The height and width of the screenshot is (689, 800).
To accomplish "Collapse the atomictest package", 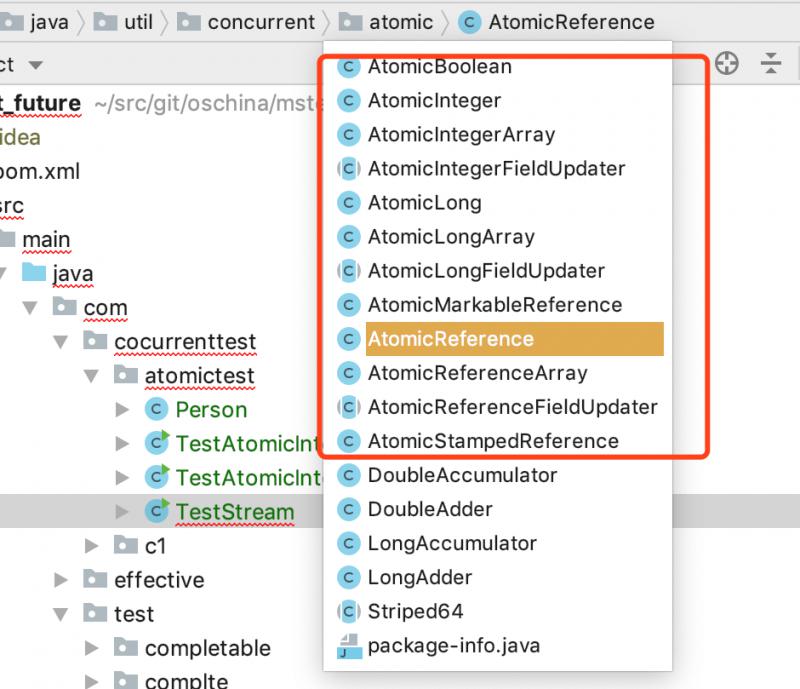I will [91, 376].
